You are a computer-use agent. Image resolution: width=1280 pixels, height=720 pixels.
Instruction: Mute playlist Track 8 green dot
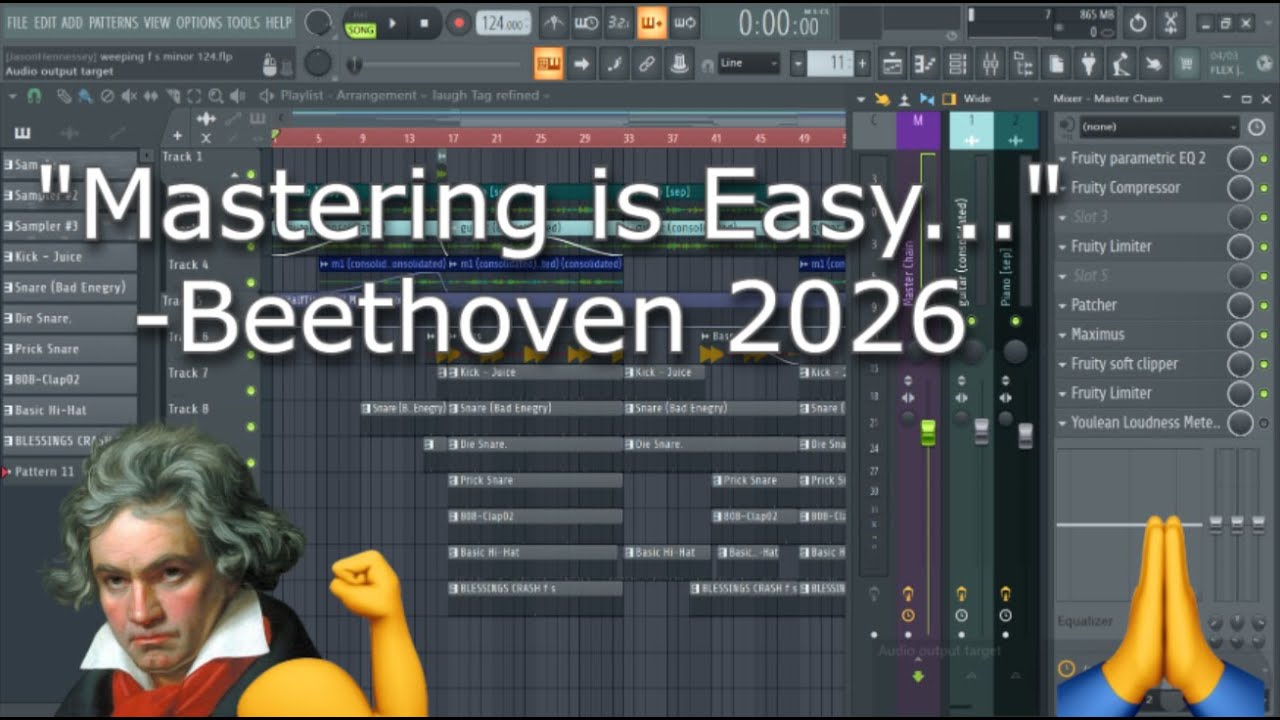251,427
